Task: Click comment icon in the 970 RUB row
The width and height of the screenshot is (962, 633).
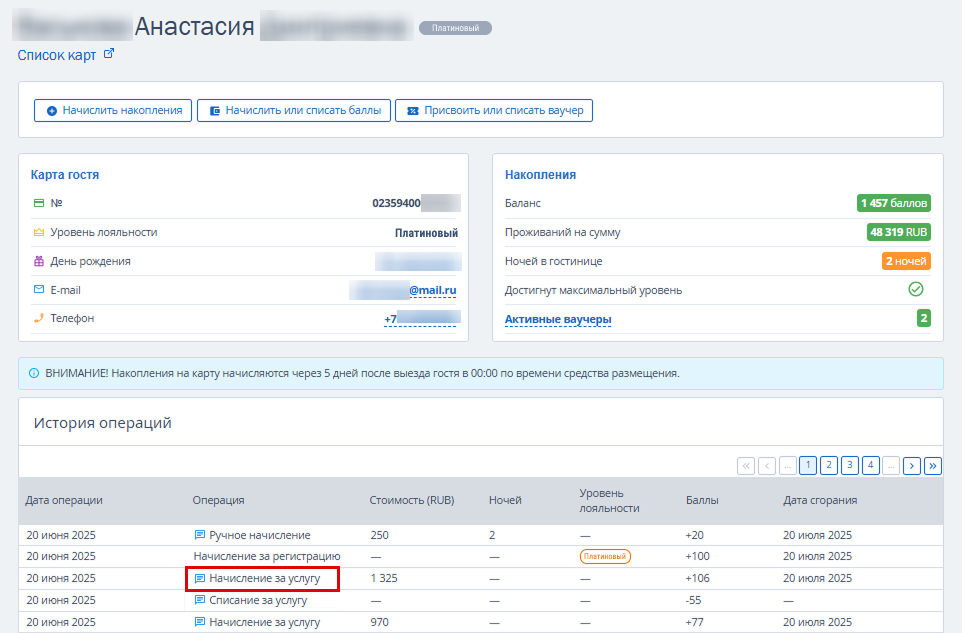Action: pos(199,622)
